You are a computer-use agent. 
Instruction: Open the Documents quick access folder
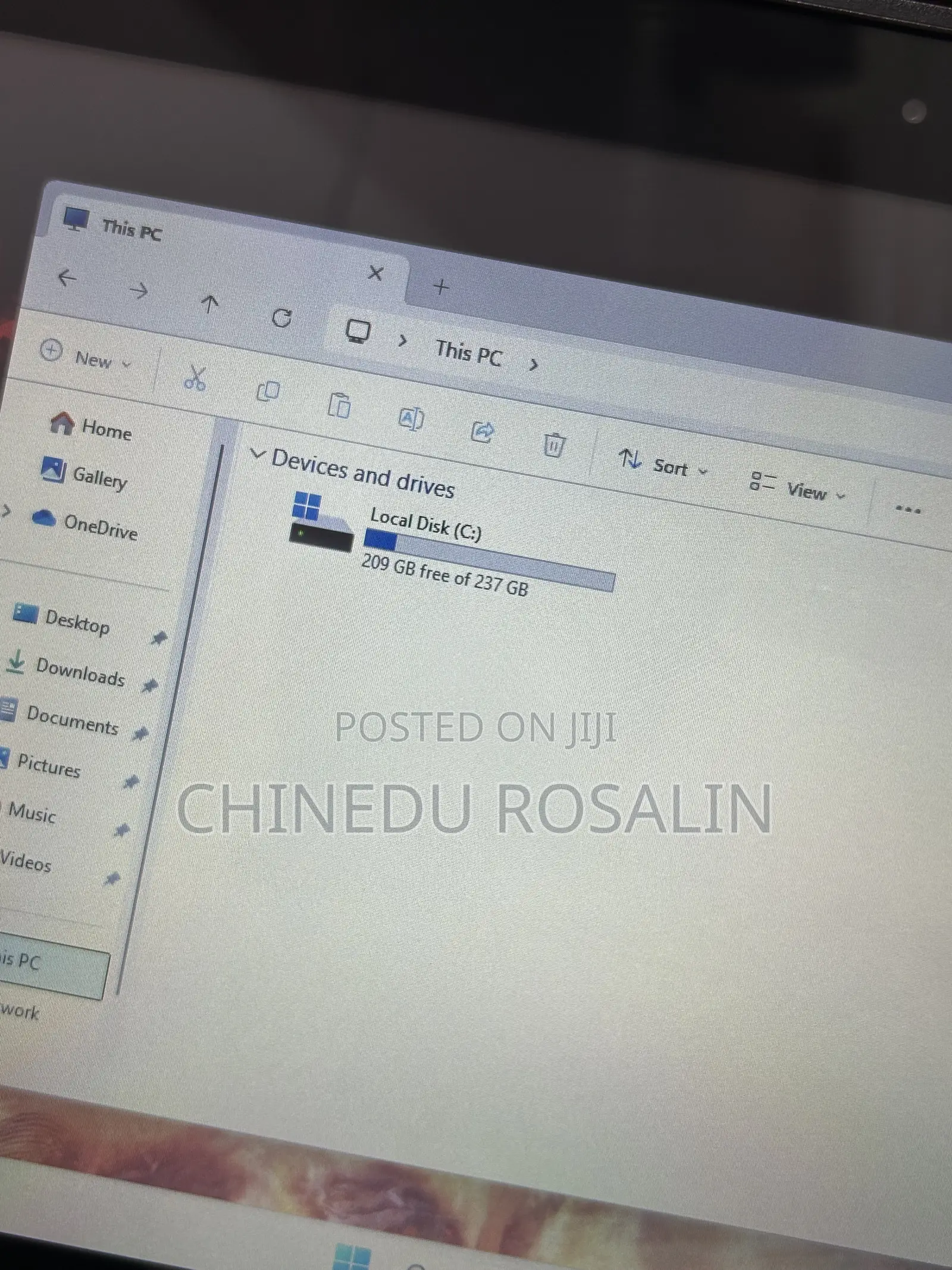(x=59, y=718)
